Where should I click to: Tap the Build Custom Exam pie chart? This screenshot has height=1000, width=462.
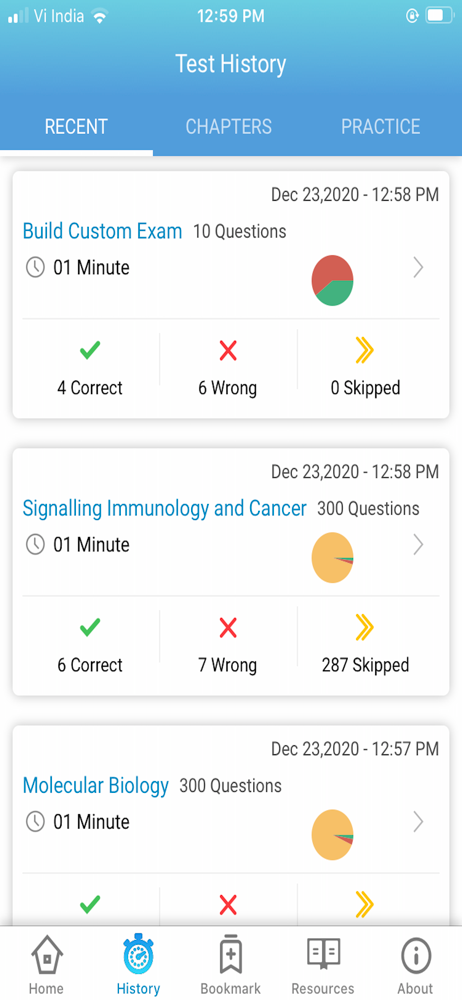click(x=332, y=280)
